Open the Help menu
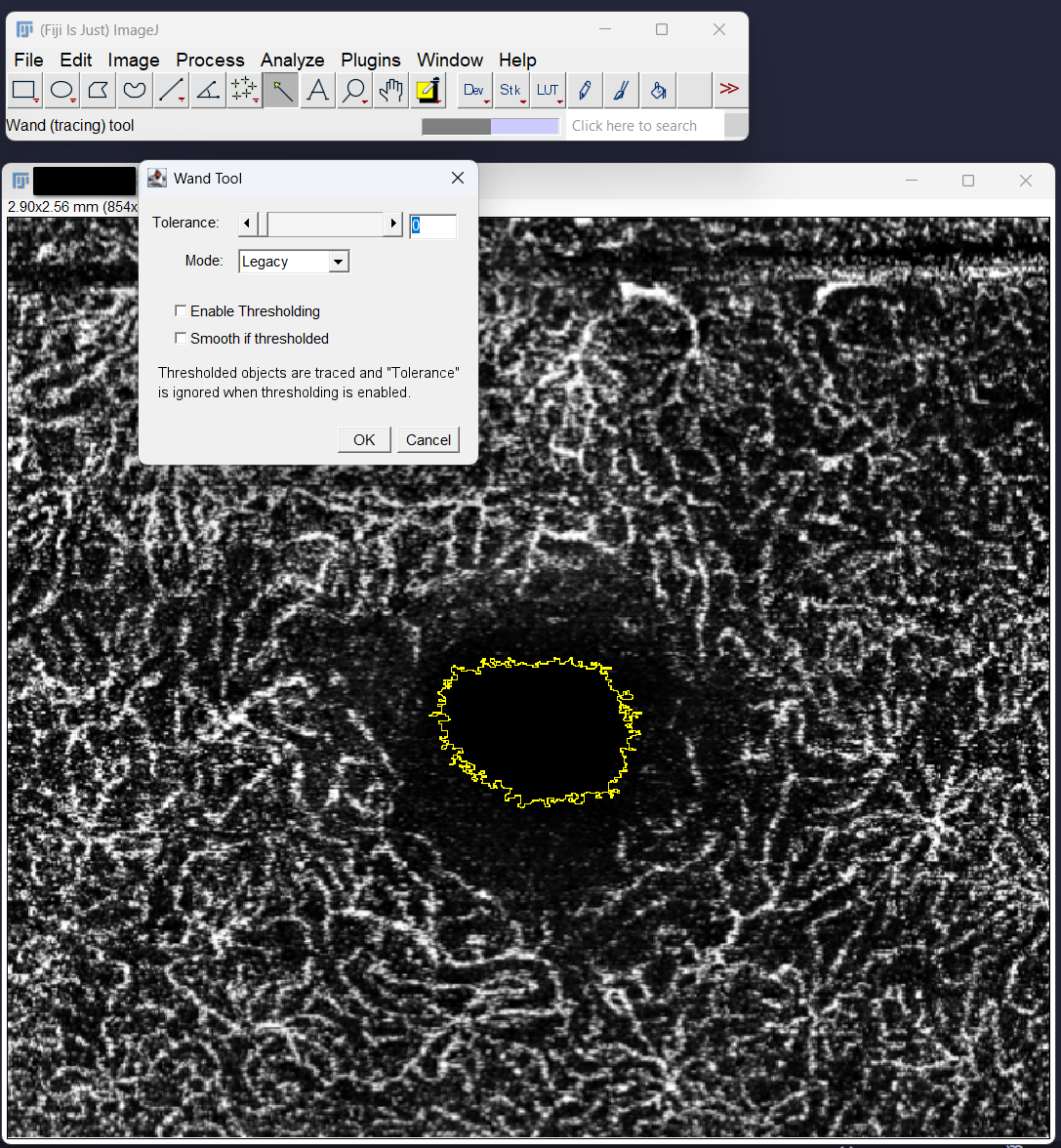This screenshot has width=1061, height=1148. pos(517,61)
